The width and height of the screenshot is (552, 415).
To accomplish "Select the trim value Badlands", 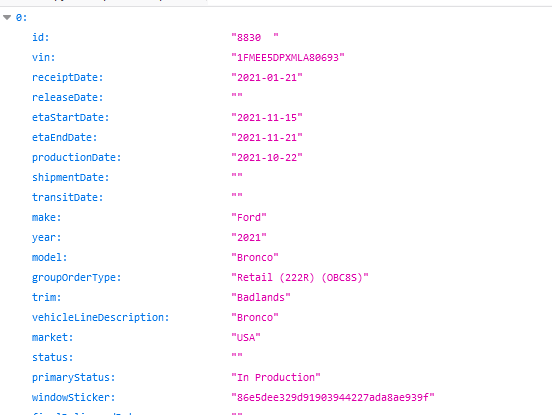I will point(261,297).
